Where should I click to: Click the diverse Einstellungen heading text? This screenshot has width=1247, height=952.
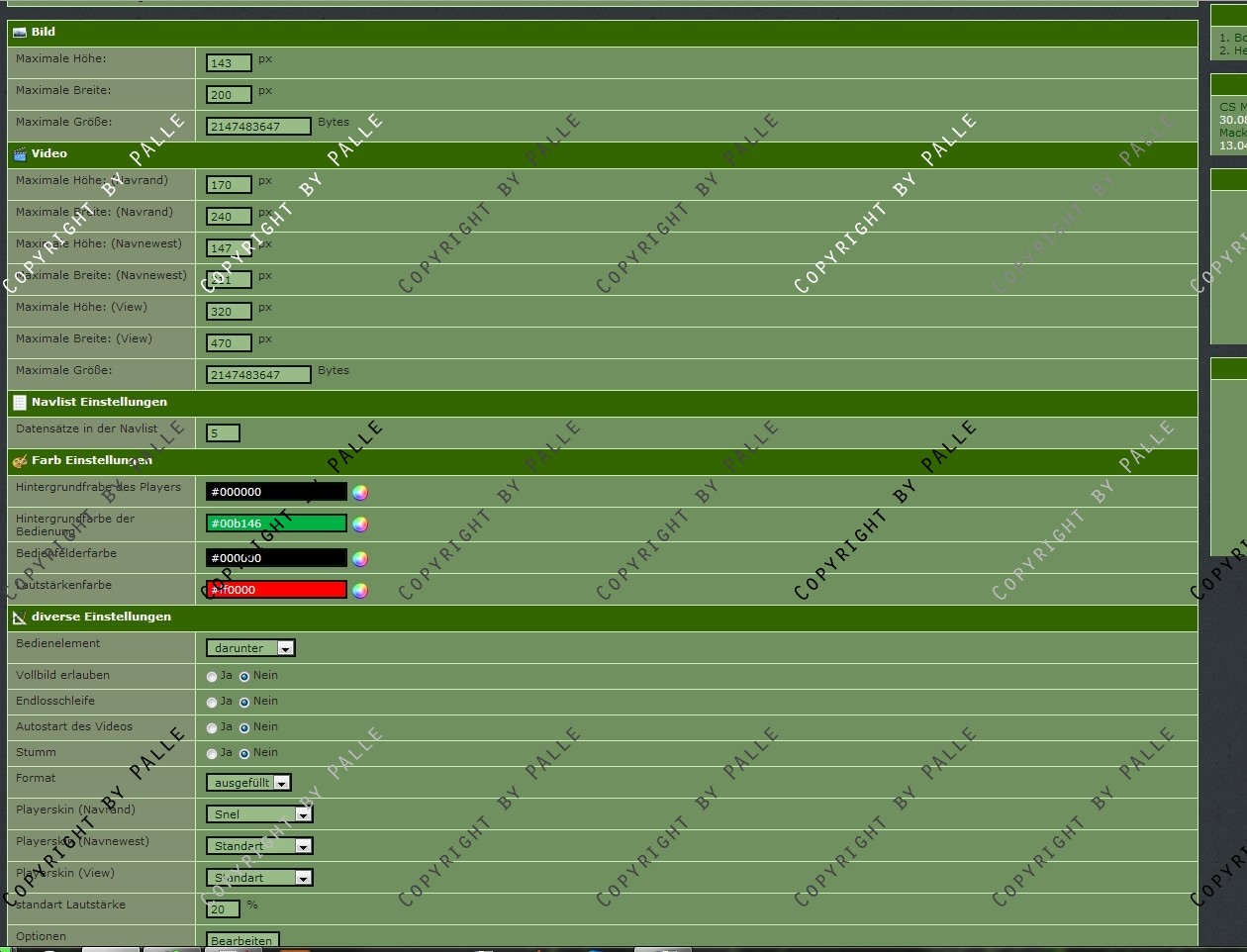101,618
